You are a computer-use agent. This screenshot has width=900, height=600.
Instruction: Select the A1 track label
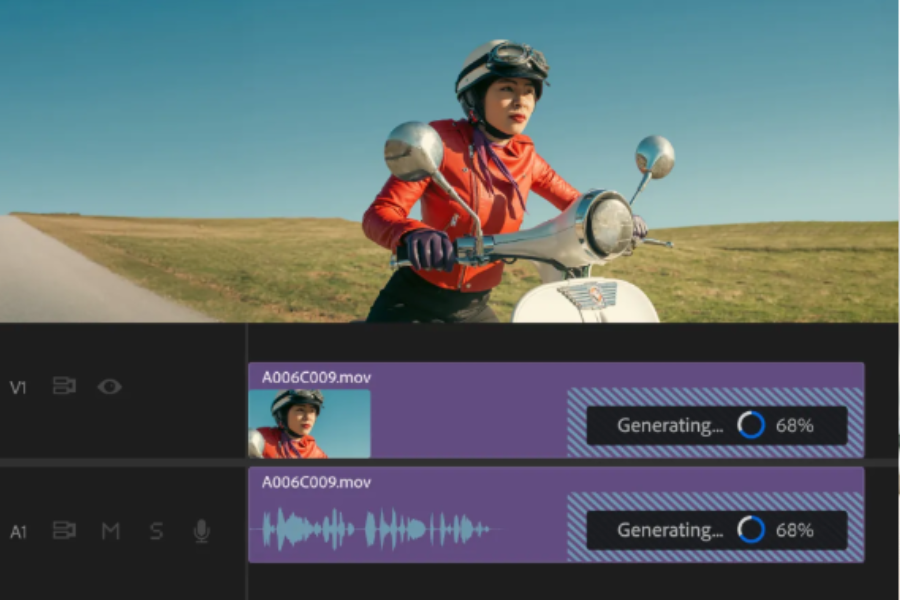tap(18, 532)
